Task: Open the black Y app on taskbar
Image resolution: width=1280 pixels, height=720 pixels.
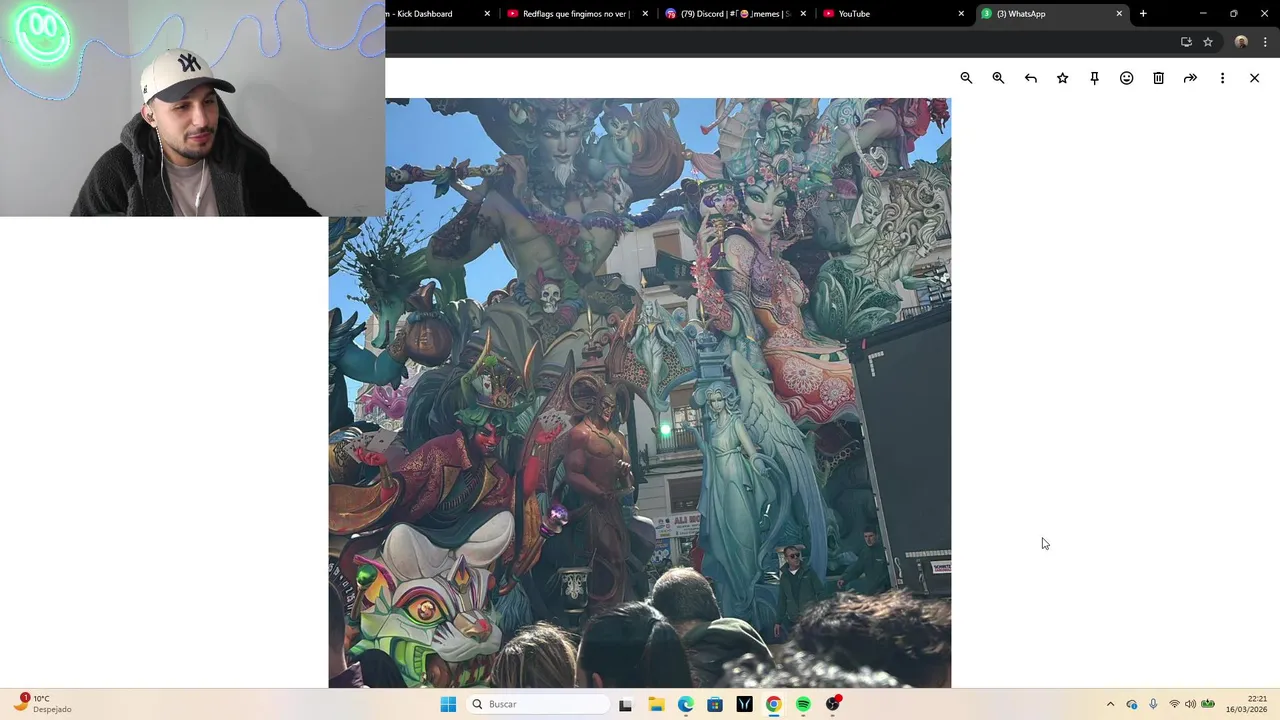Action: coord(744,704)
